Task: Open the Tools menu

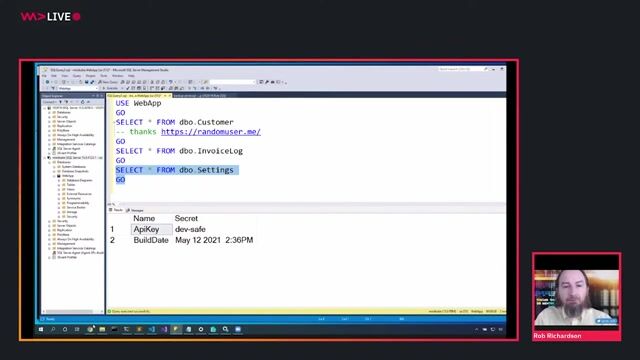Action: pos(104,76)
